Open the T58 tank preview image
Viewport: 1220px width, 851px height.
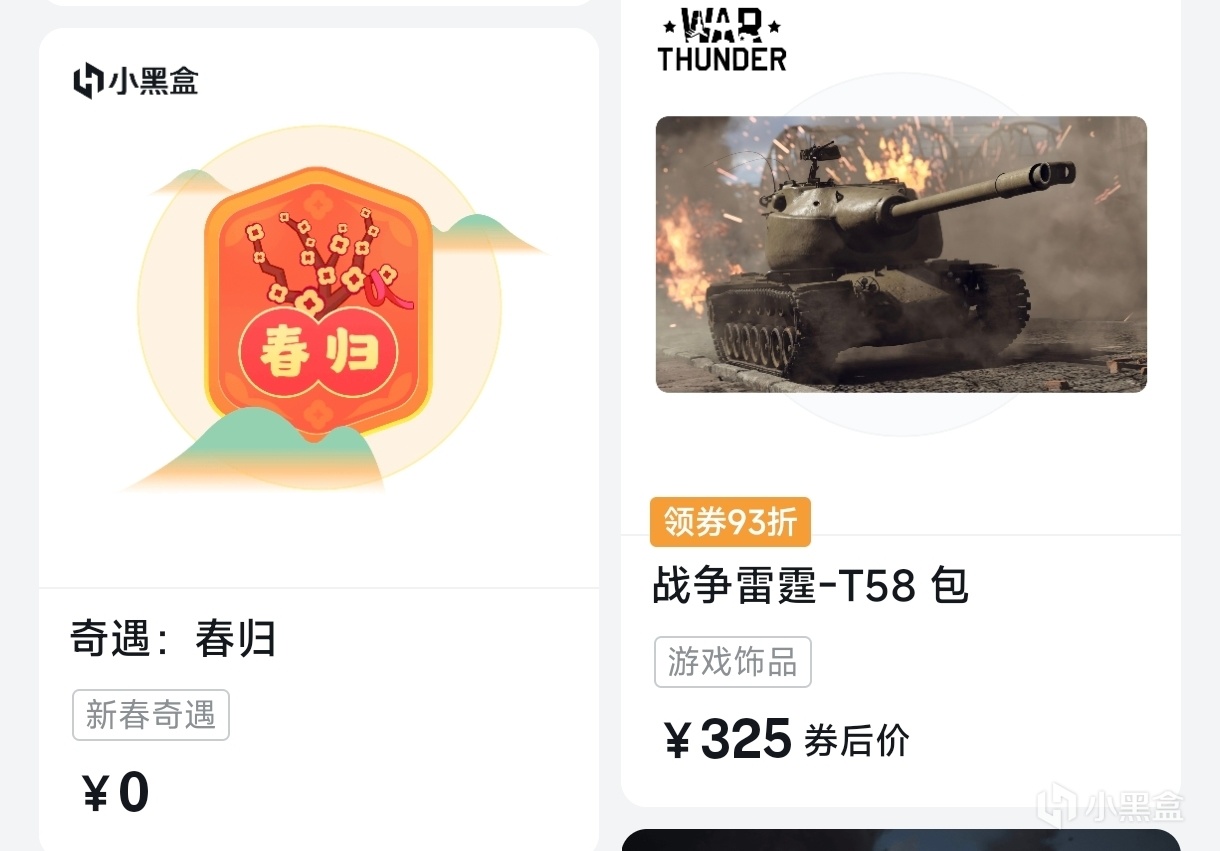pos(901,254)
